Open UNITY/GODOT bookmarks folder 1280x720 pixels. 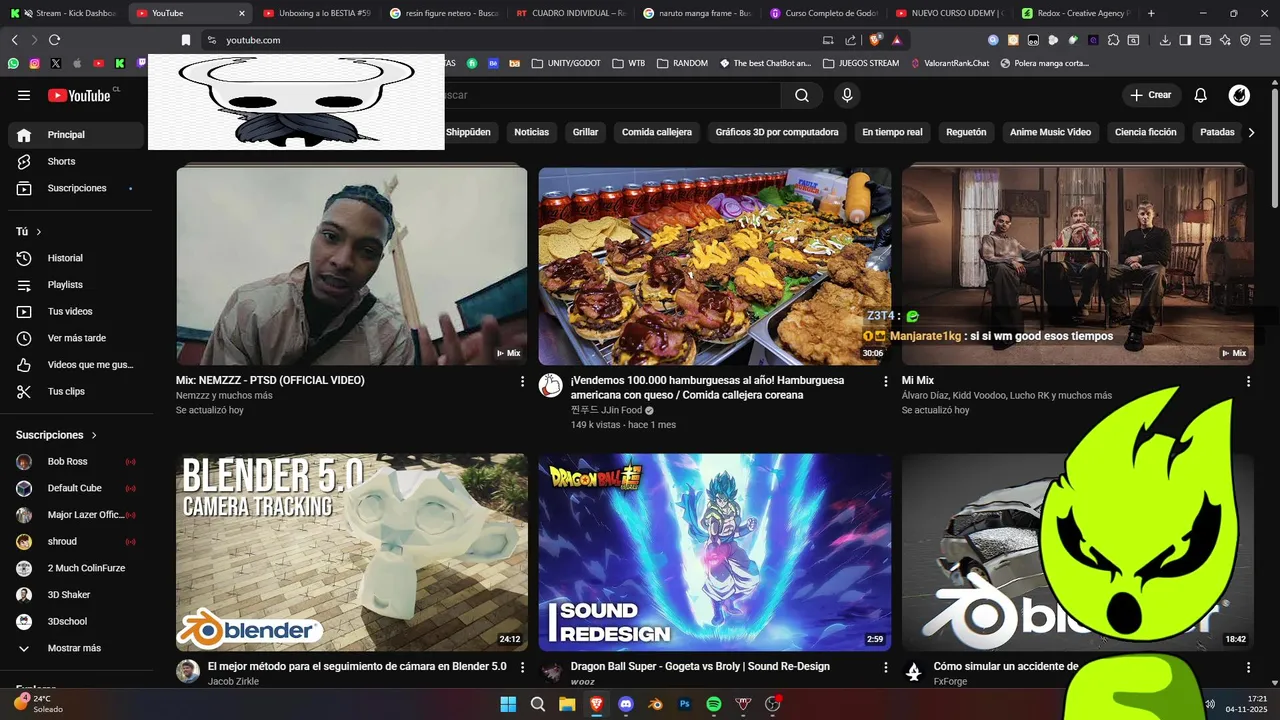pos(566,63)
